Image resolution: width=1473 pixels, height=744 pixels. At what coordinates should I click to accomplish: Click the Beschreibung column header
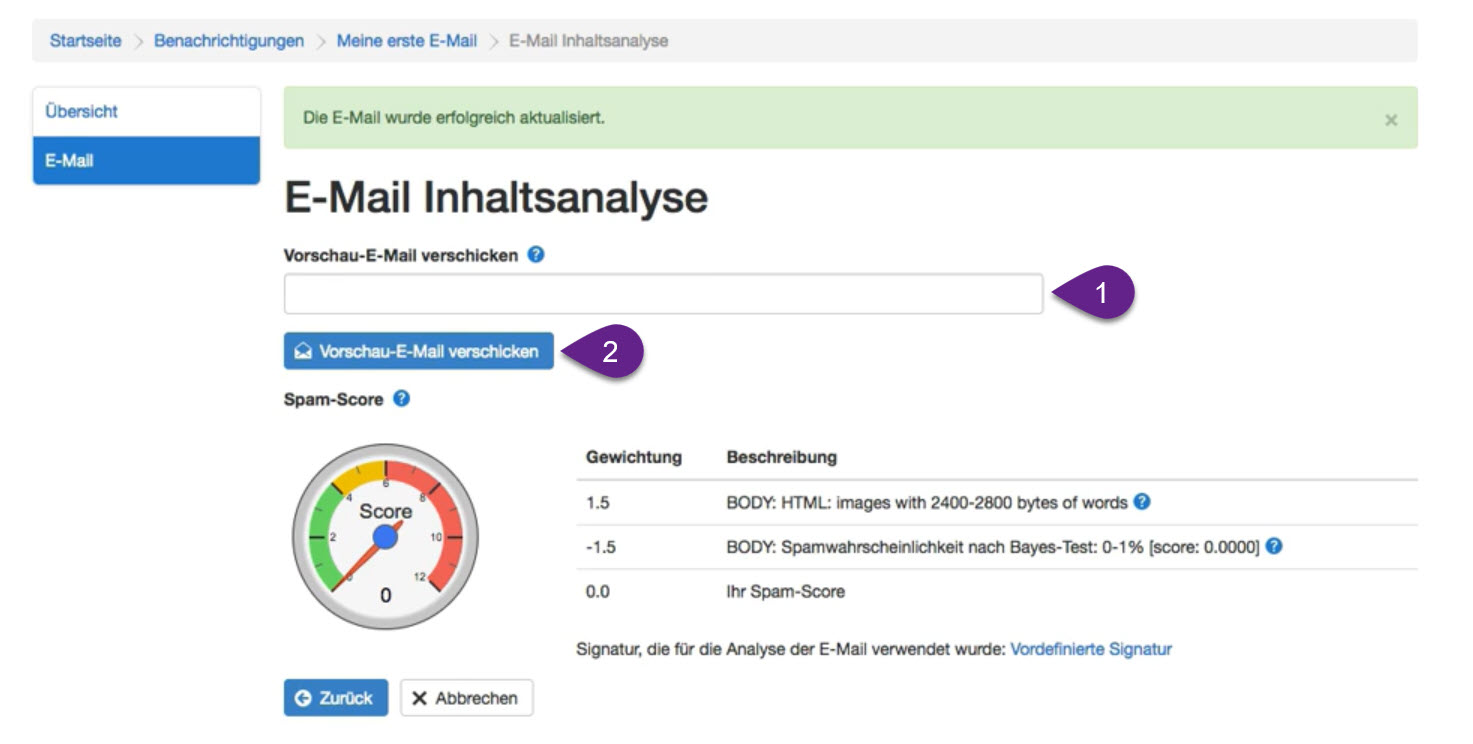point(781,457)
